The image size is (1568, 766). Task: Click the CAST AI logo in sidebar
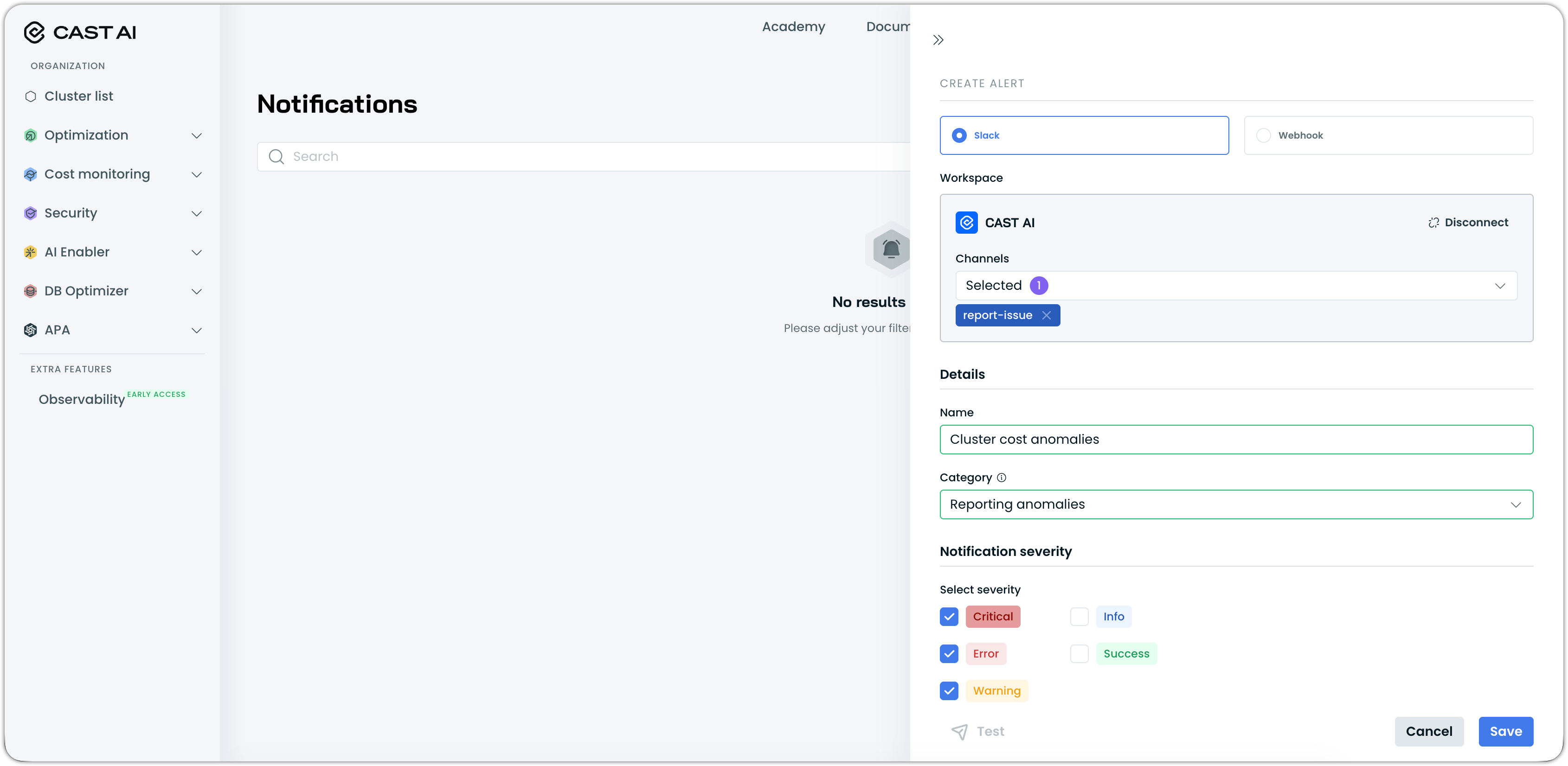click(80, 32)
